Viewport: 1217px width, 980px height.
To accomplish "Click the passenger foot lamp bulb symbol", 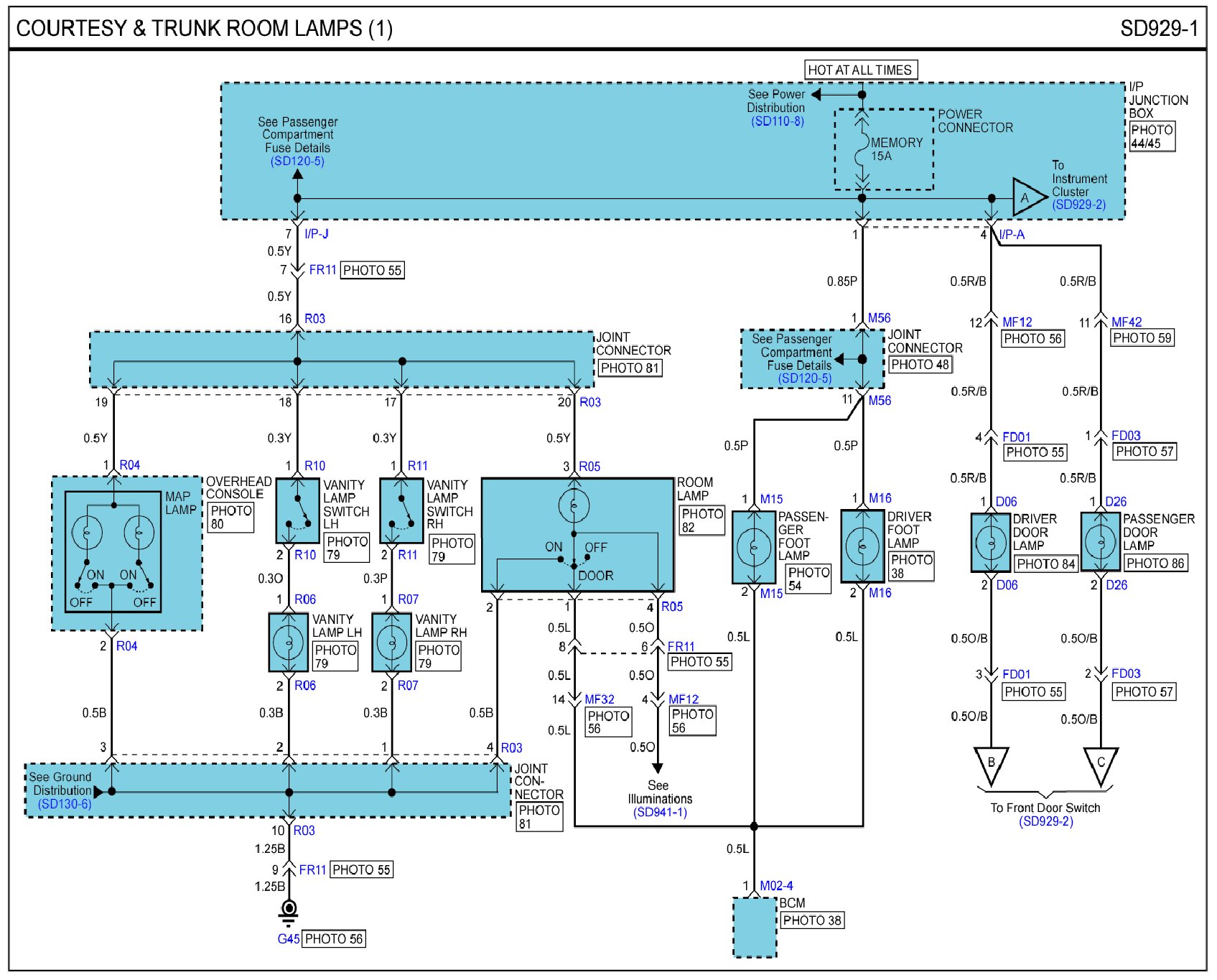I will [x=754, y=547].
